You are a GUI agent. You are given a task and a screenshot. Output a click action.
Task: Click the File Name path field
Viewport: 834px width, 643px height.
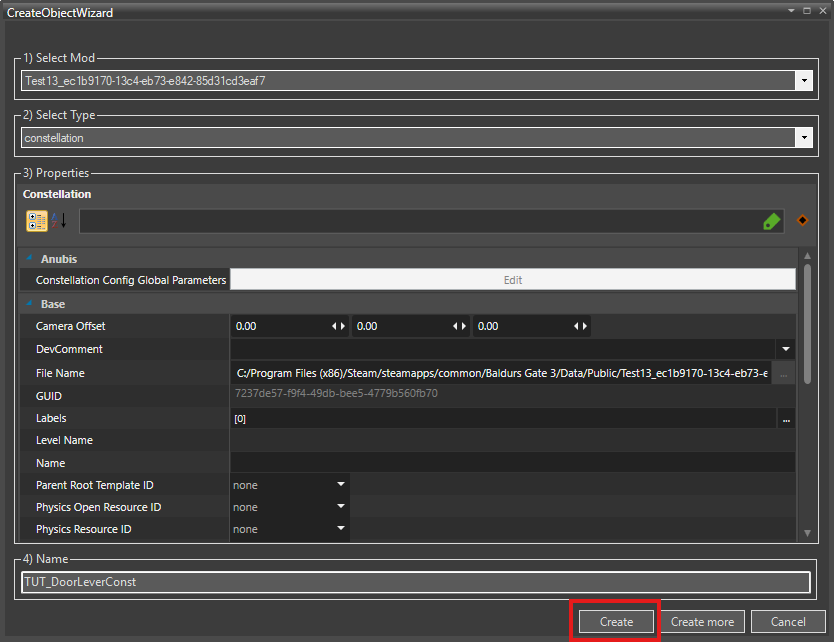(x=501, y=373)
